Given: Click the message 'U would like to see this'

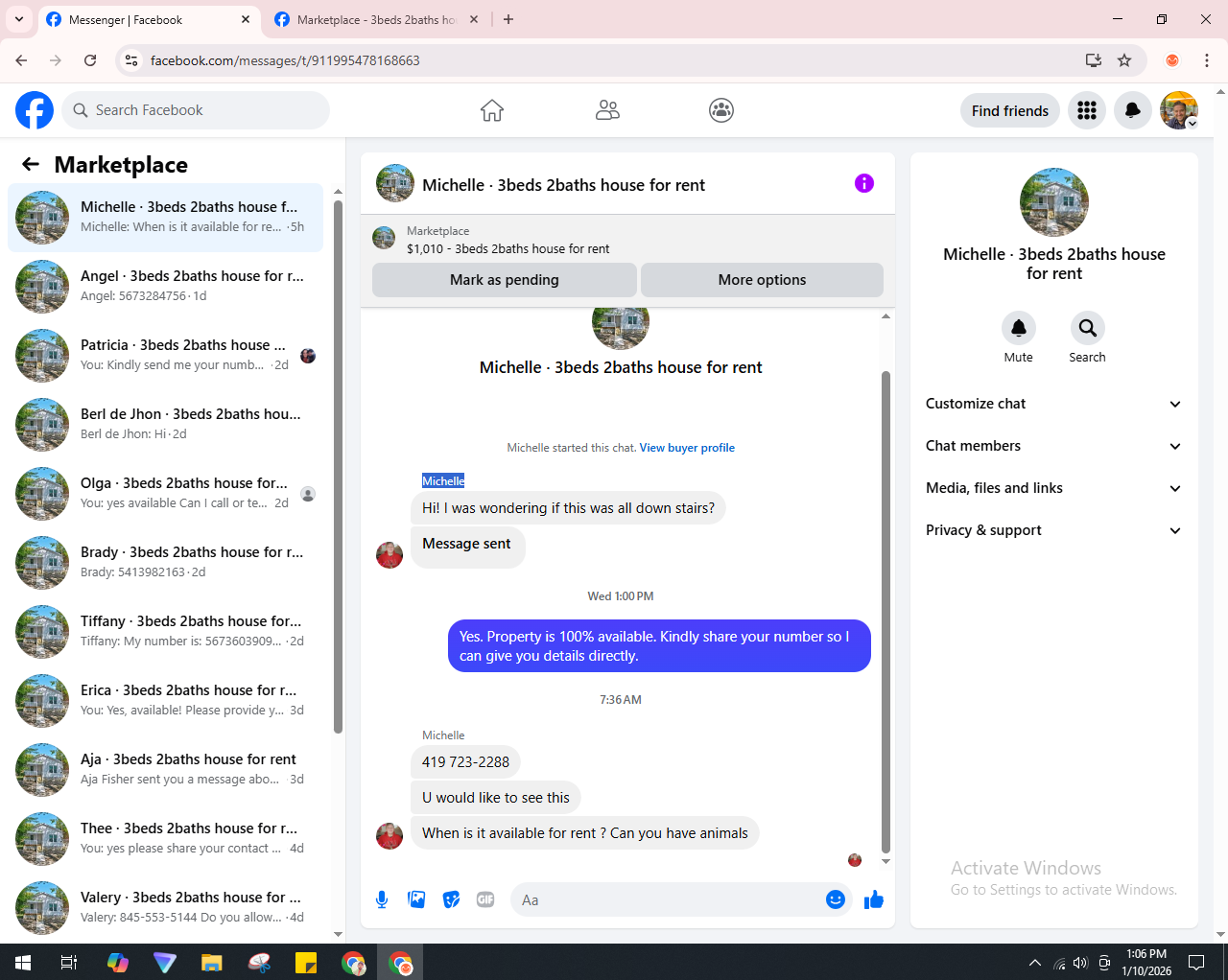Looking at the screenshot, I should [496, 798].
